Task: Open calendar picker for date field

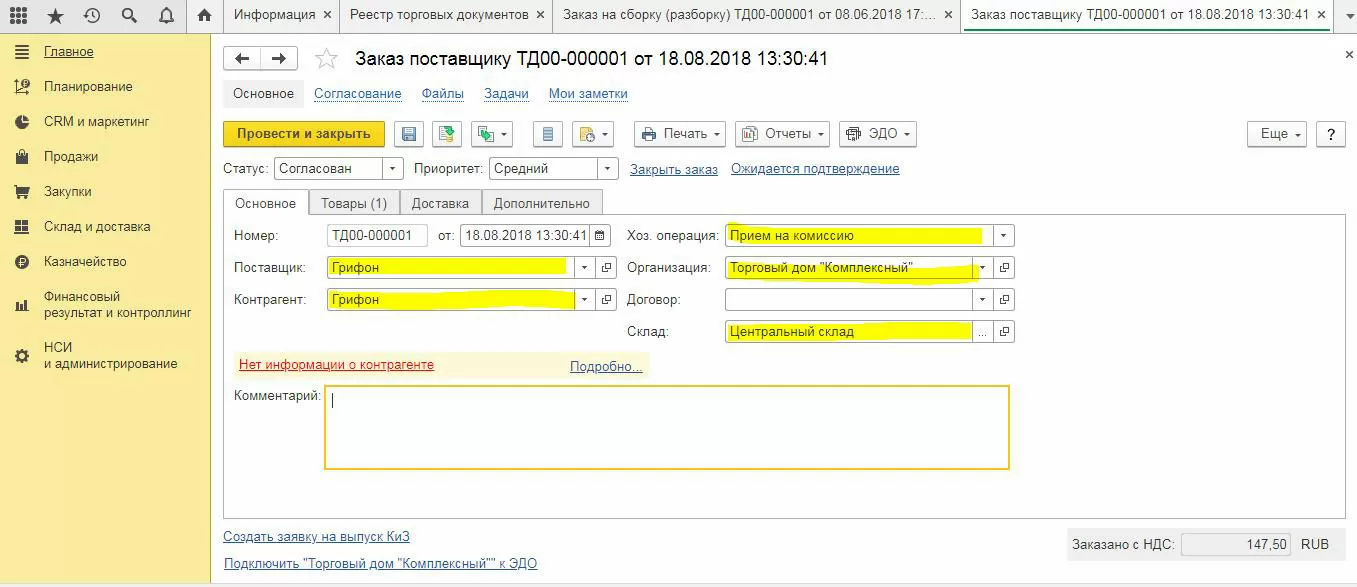Action: tap(600, 236)
